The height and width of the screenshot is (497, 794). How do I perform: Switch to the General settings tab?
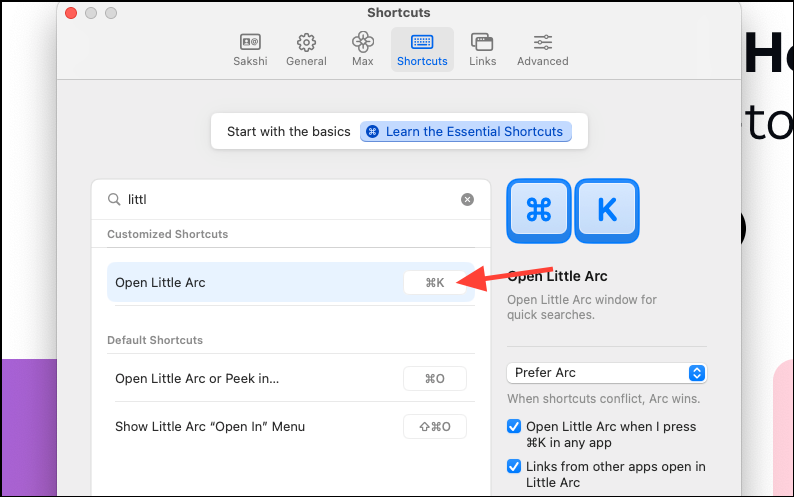[306, 50]
